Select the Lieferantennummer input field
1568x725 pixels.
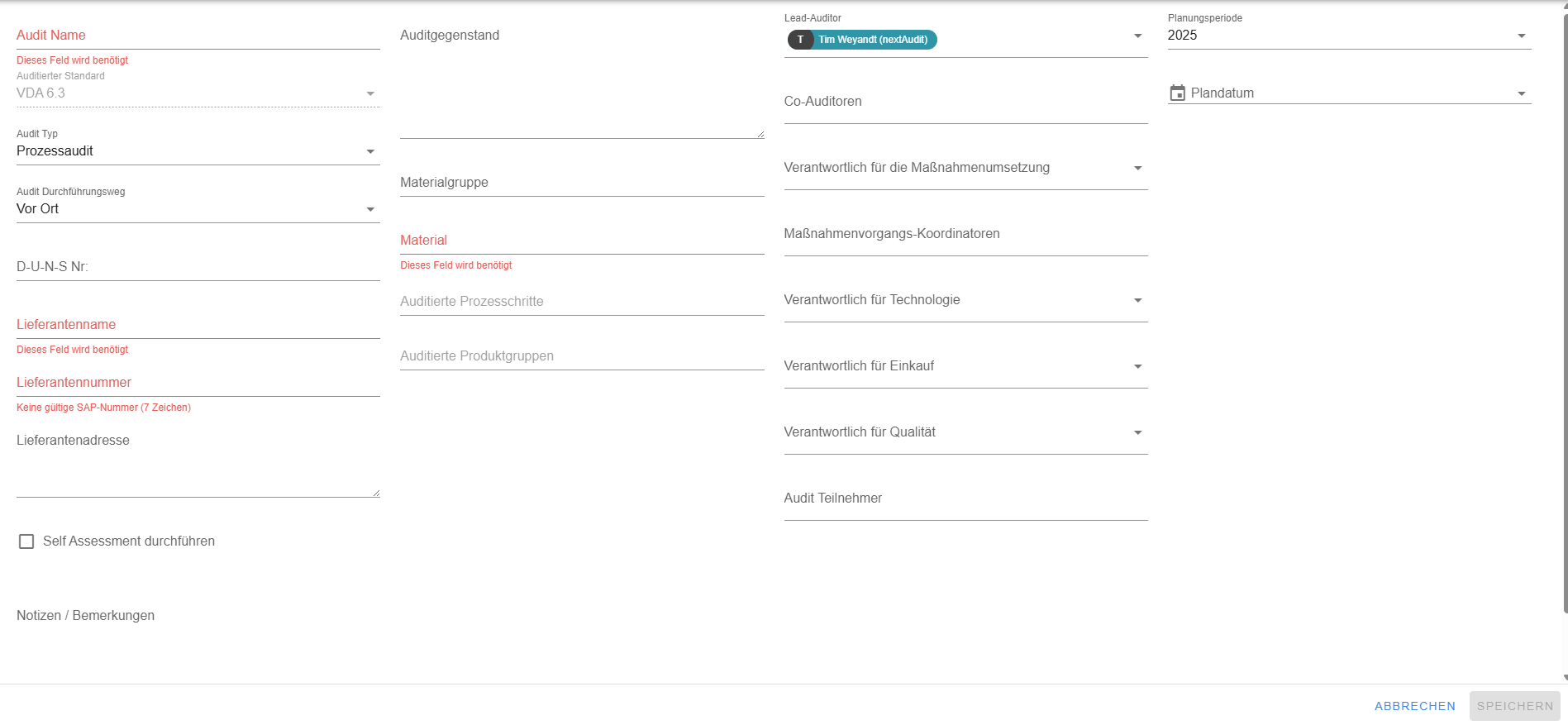pos(197,383)
